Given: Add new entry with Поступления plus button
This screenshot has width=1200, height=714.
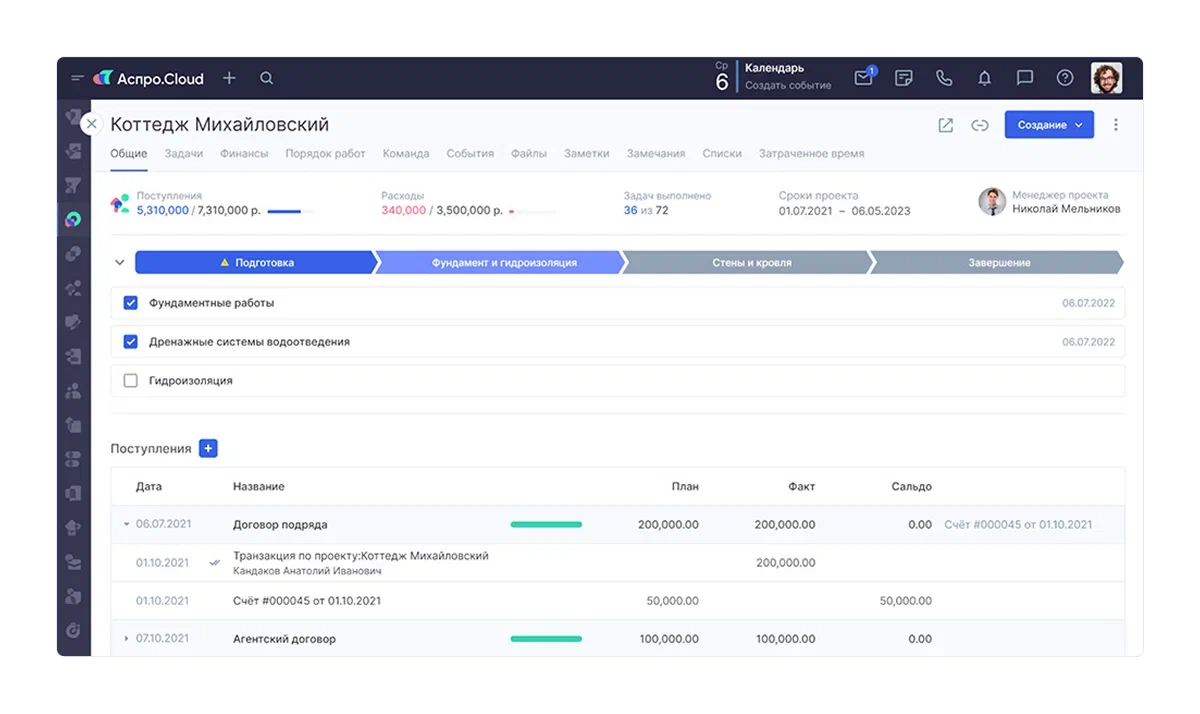Looking at the screenshot, I should tap(208, 449).
